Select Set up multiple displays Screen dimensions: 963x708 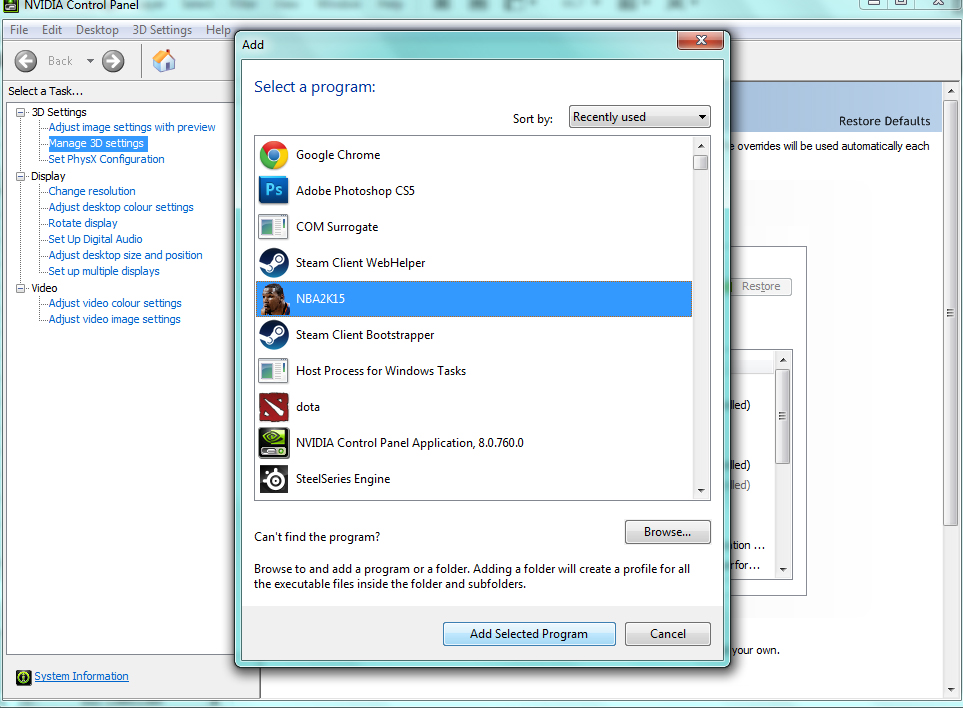pyautogui.click(x=104, y=271)
